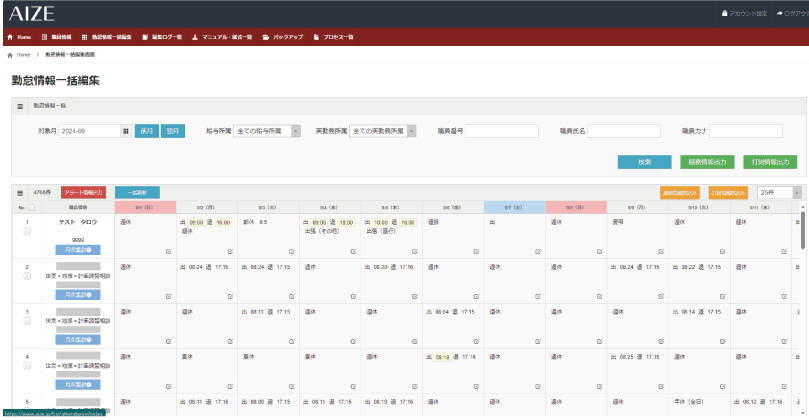
Task: Click the red アラート情報出力 button
Action: click(83, 192)
